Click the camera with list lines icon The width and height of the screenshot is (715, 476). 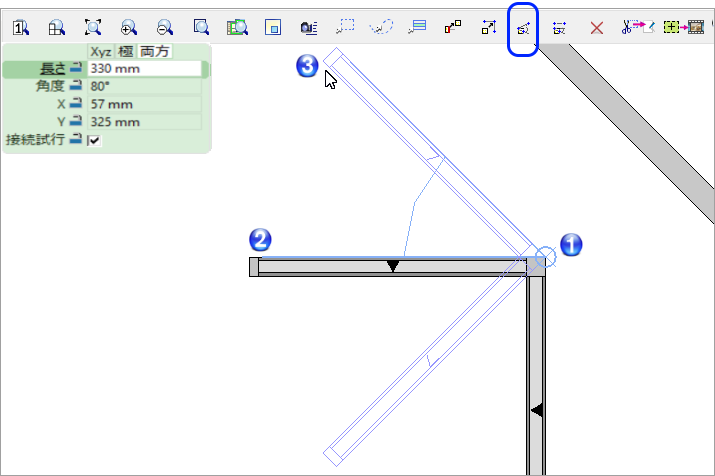[309, 28]
